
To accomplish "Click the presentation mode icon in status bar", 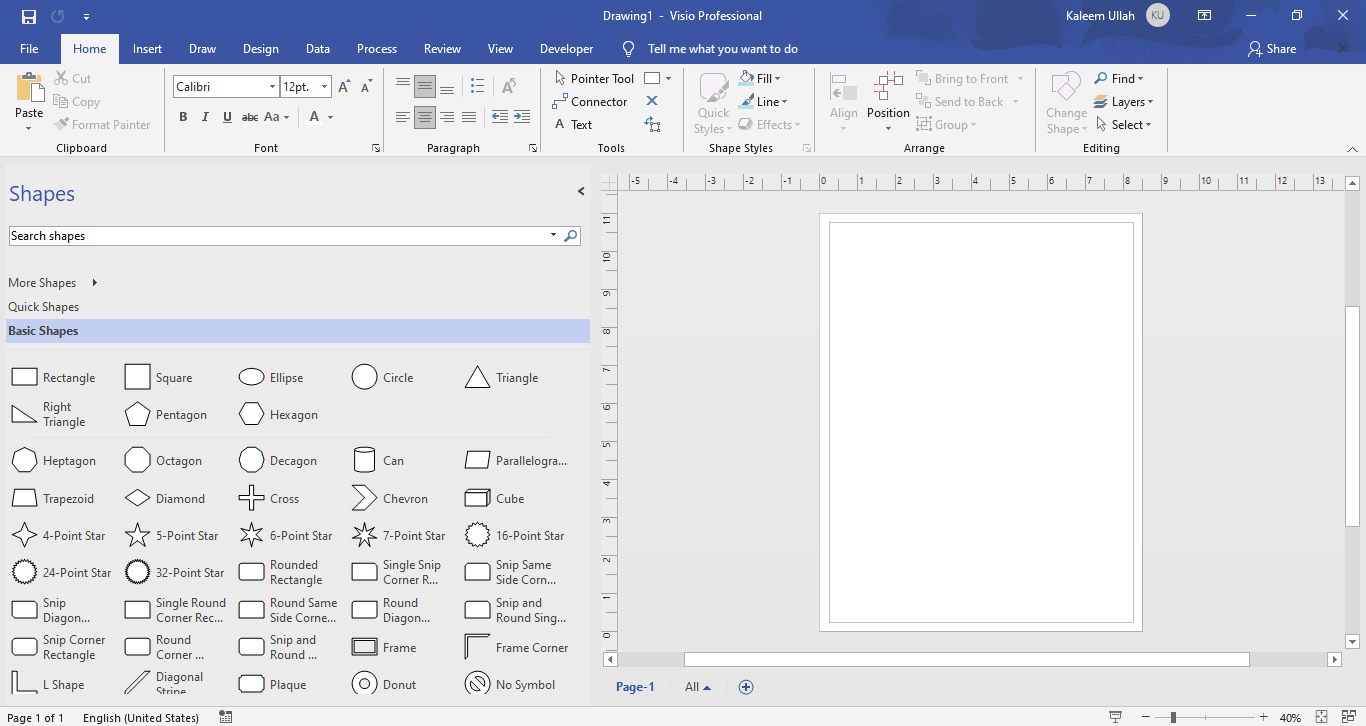I will [1113, 716].
